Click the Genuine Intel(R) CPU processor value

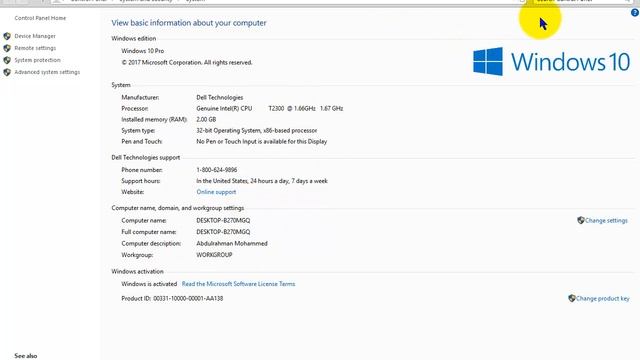pos(269,109)
